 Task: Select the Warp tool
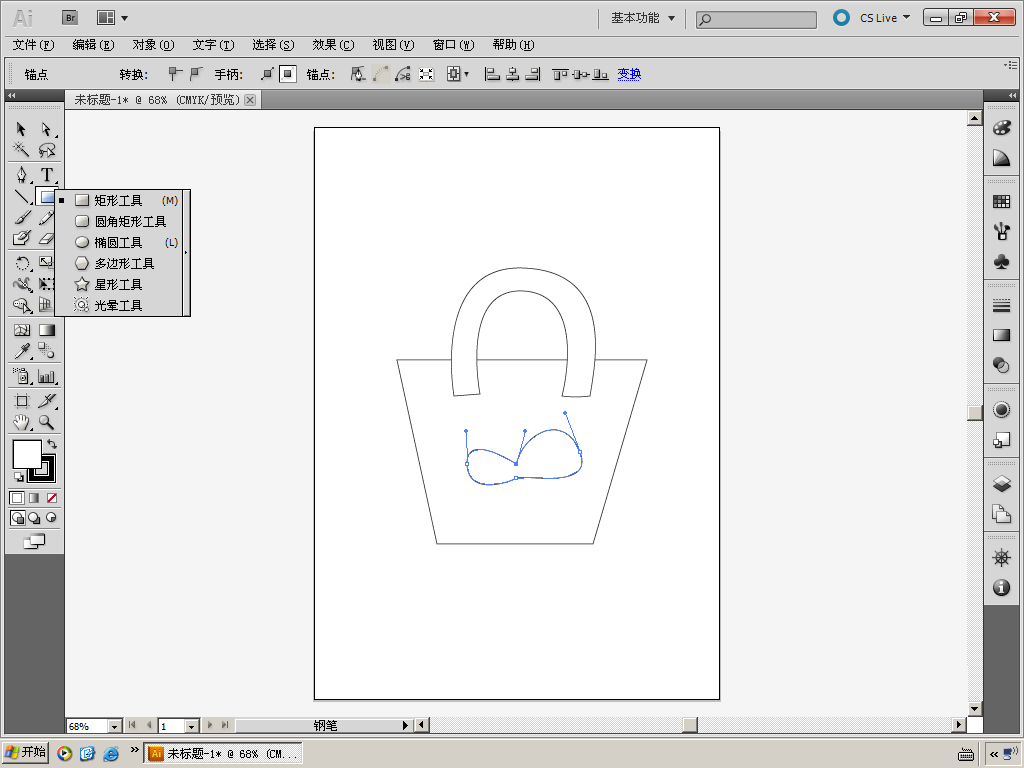[21, 284]
